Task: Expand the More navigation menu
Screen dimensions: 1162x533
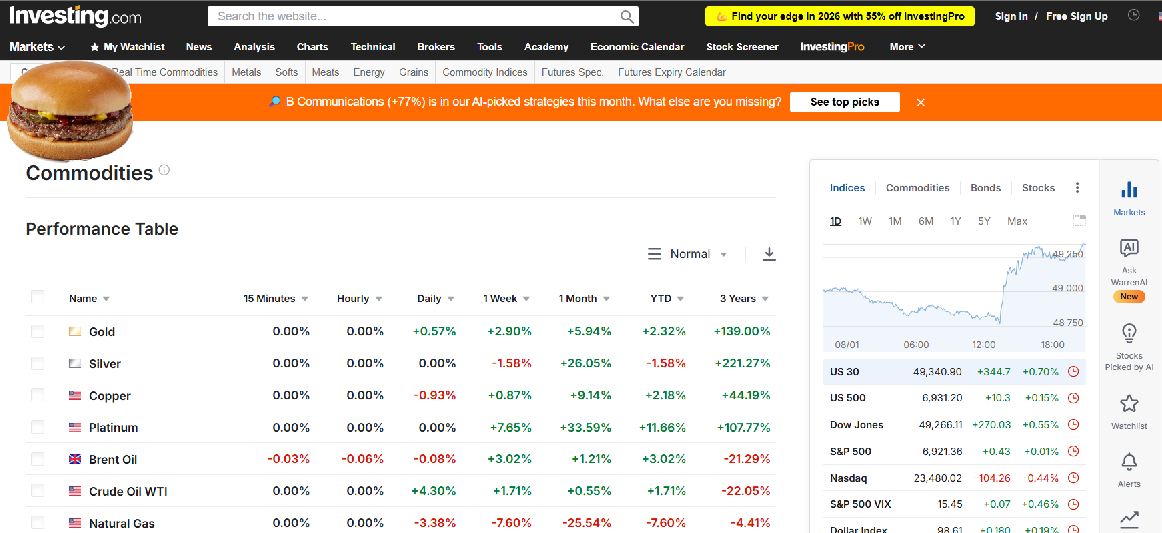Action: [x=907, y=46]
